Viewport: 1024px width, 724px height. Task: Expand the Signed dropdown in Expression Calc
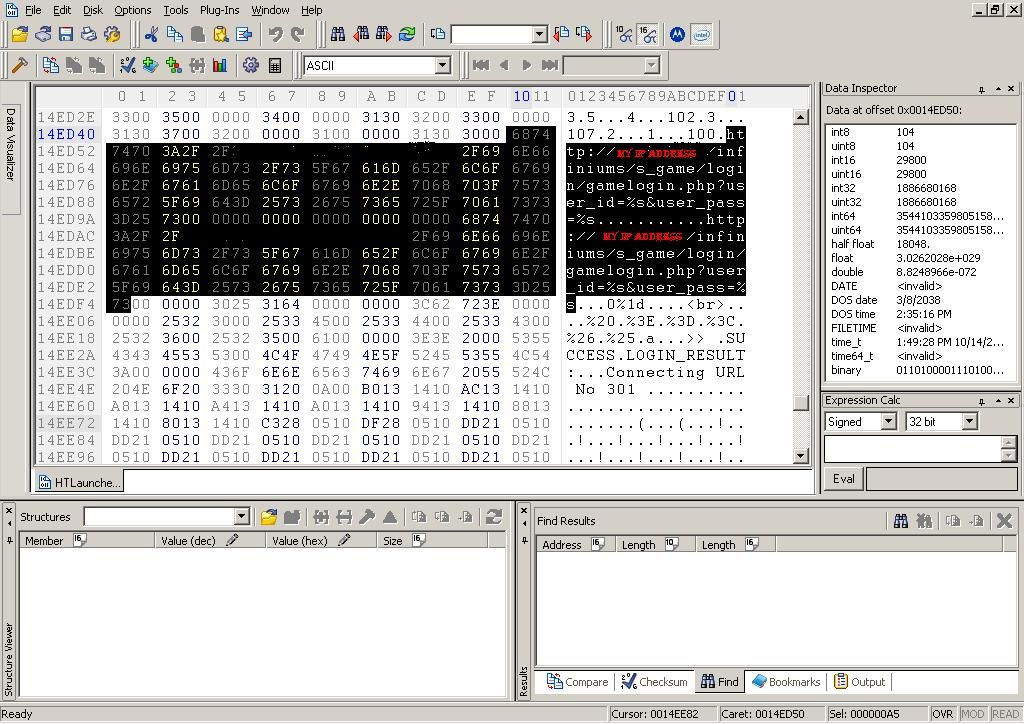pos(888,422)
